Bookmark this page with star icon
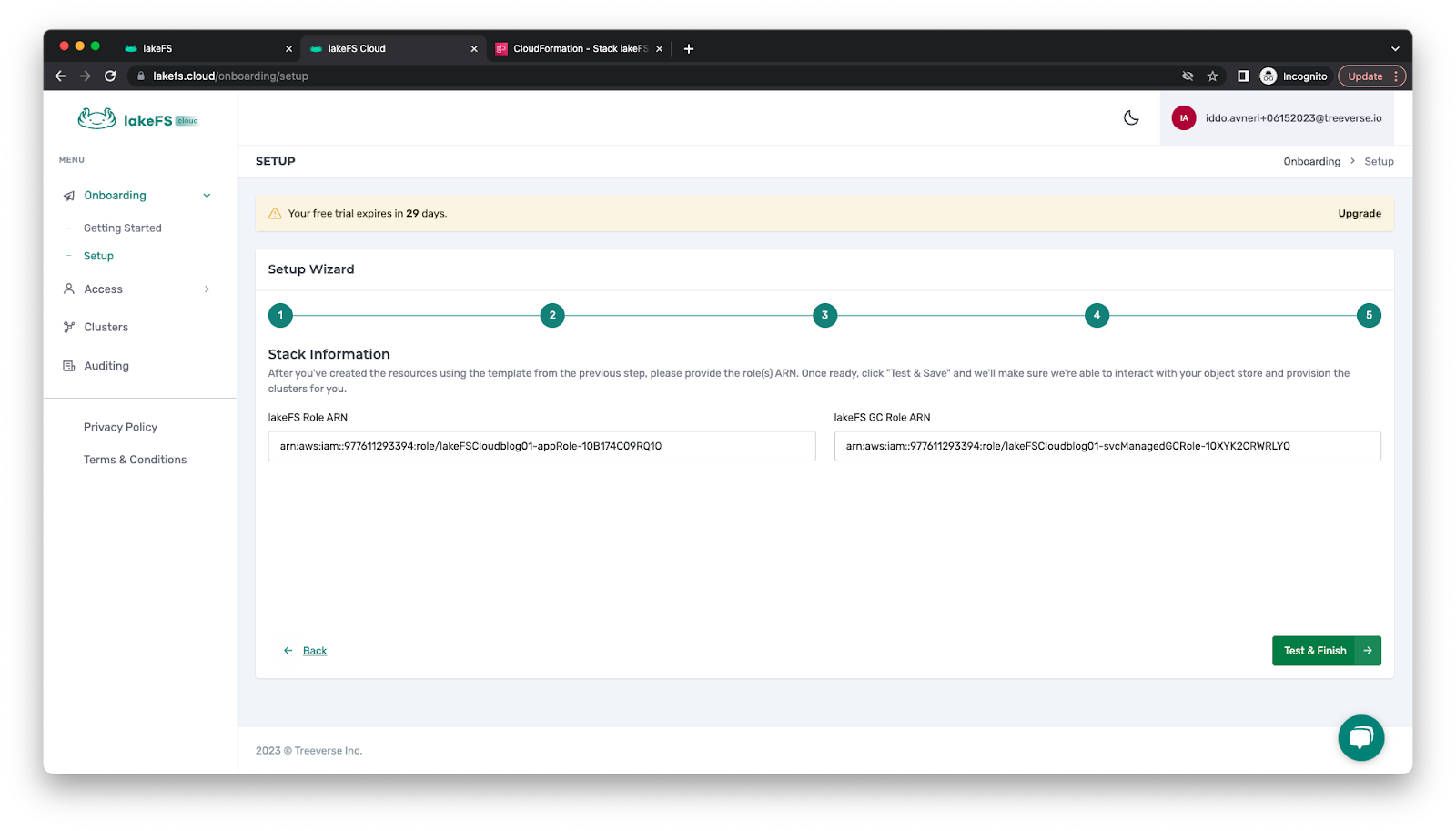The width and height of the screenshot is (1456, 831). [x=1212, y=76]
